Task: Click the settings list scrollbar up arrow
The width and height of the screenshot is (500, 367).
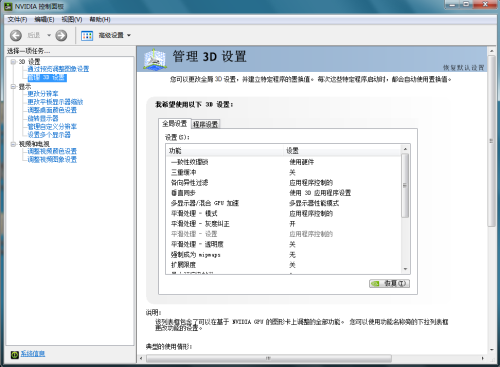Action: [x=405, y=149]
